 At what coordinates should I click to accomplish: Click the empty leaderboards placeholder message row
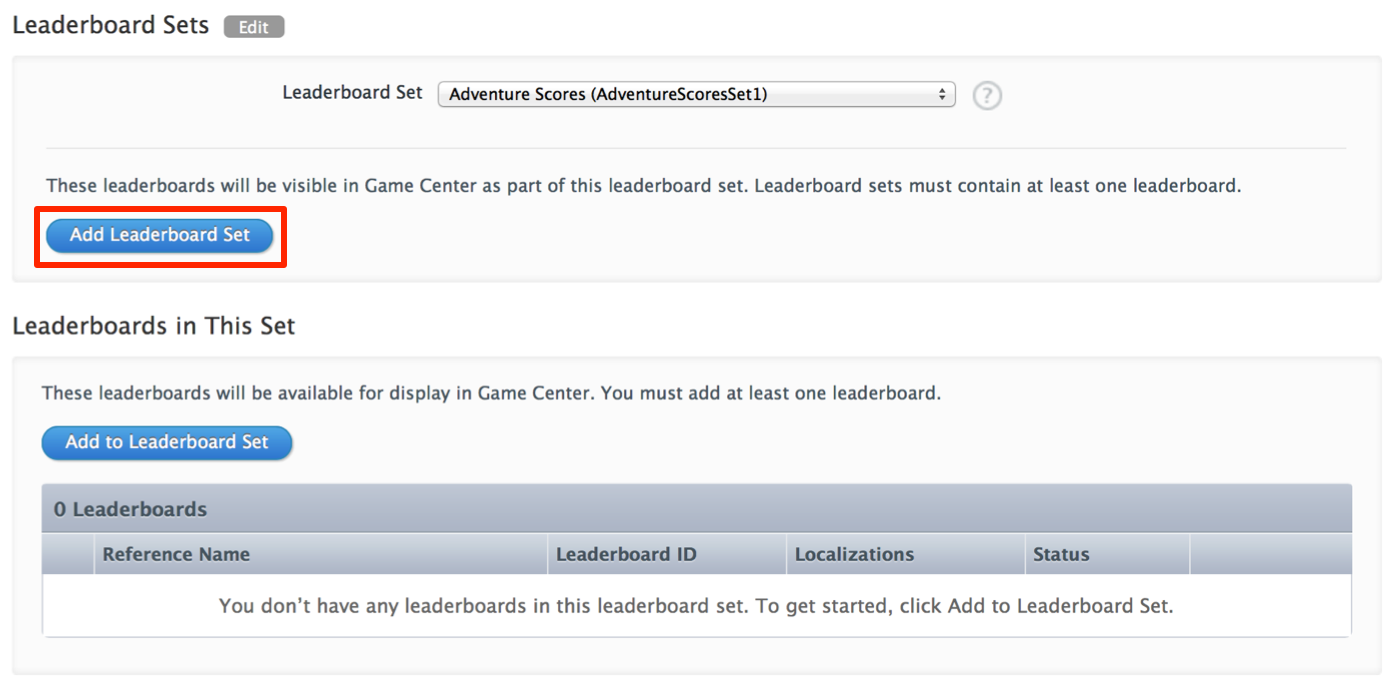click(696, 606)
